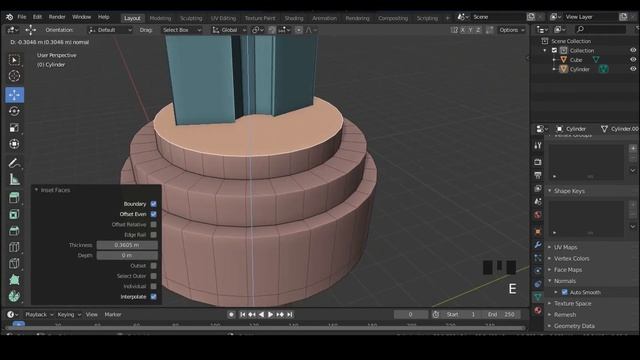Image resolution: width=640 pixels, height=360 pixels.
Task: Select the Spin tool
Action: 14,296
